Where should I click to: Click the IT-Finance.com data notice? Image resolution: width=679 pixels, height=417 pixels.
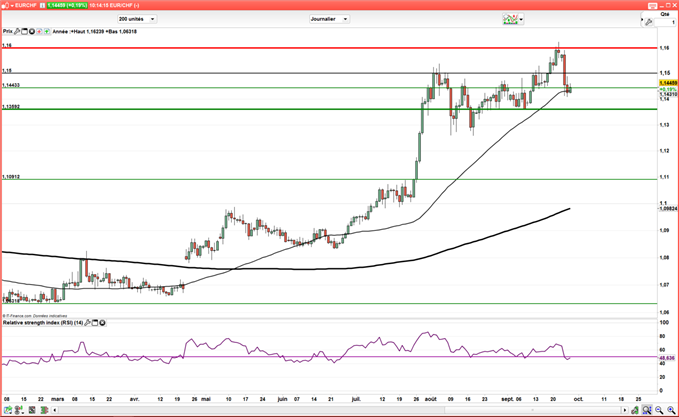click(35, 316)
